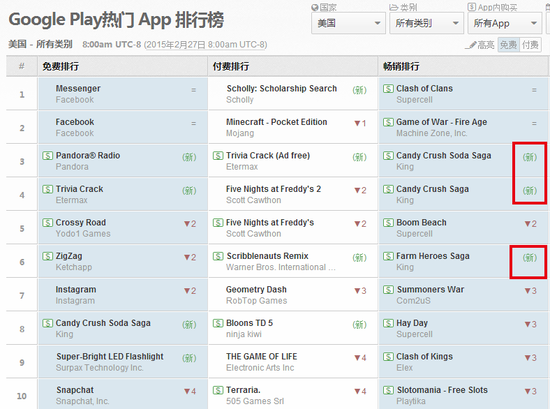Click the in-app purchase icon beside Terraria
The width and height of the screenshot is (550, 409).
(218, 390)
